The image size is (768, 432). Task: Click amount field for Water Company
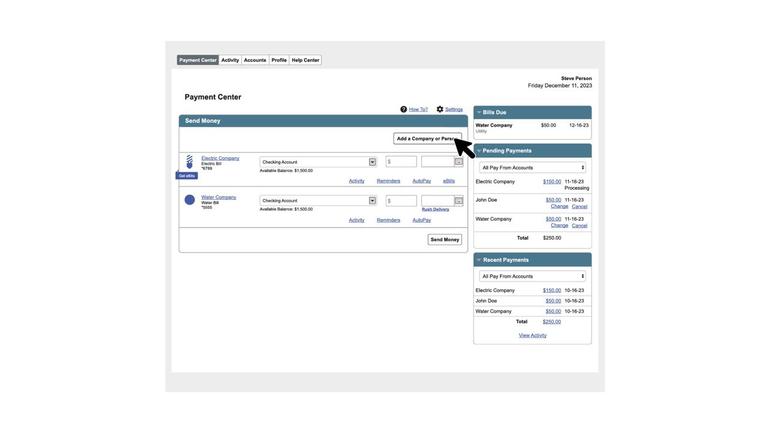coord(401,200)
